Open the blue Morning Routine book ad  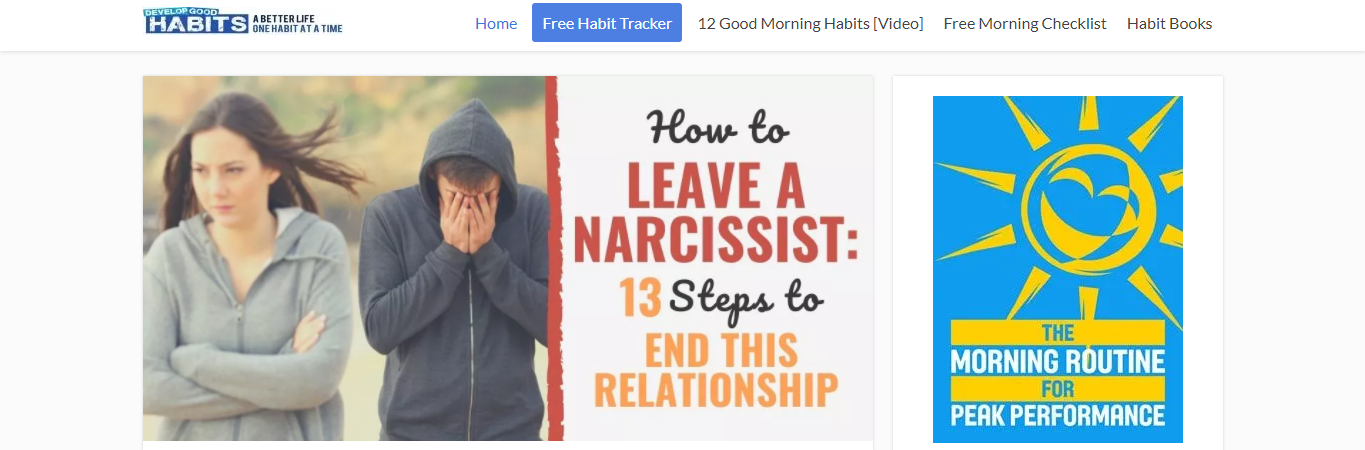(x=1058, y=269)
